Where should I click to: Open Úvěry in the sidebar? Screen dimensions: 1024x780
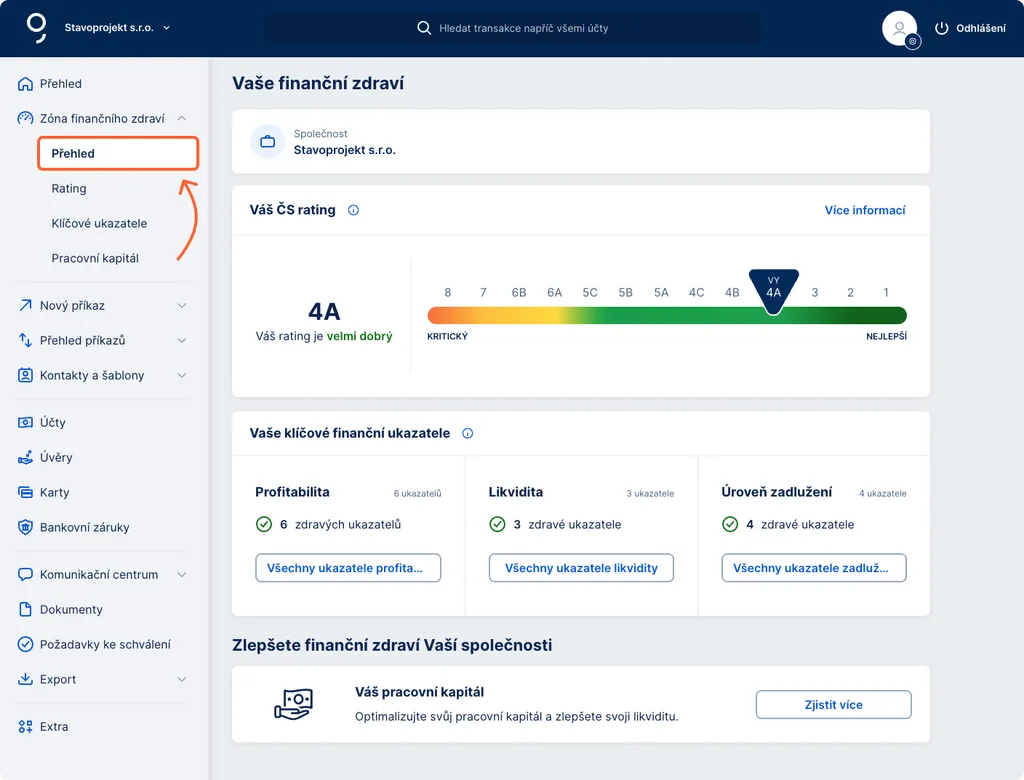[56, 457]
